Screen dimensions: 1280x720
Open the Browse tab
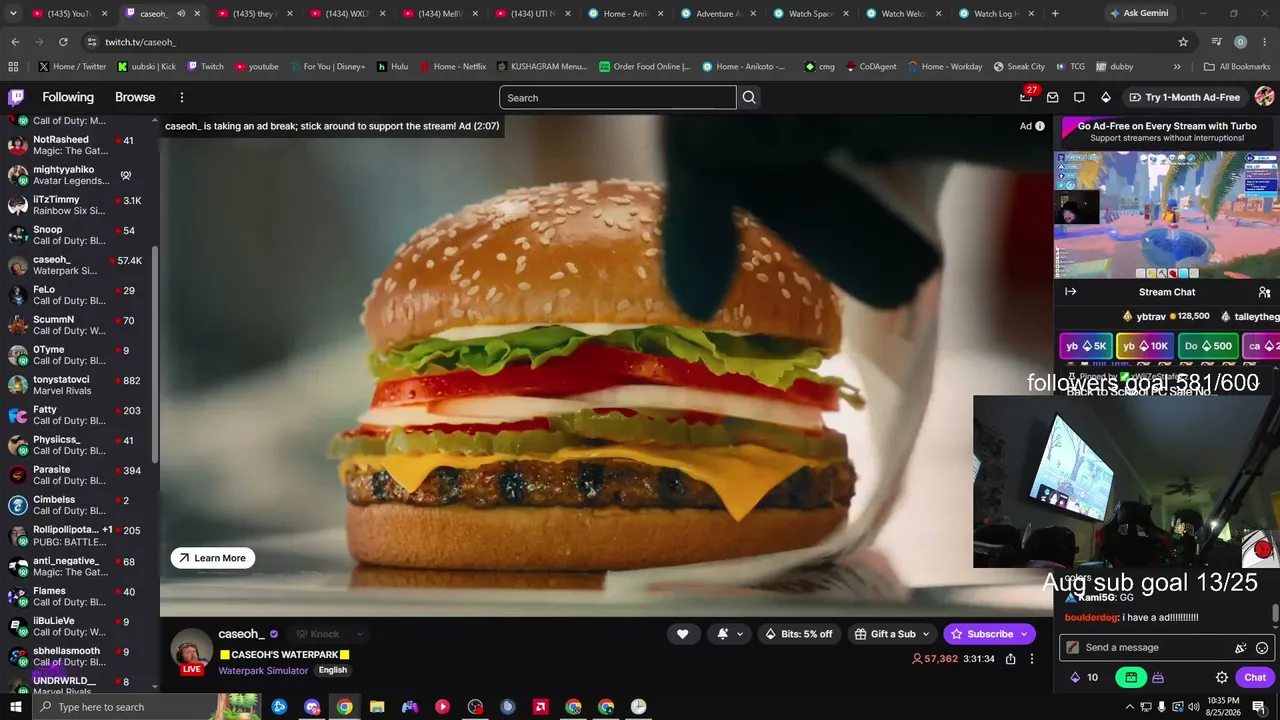[x=135, y=97]
